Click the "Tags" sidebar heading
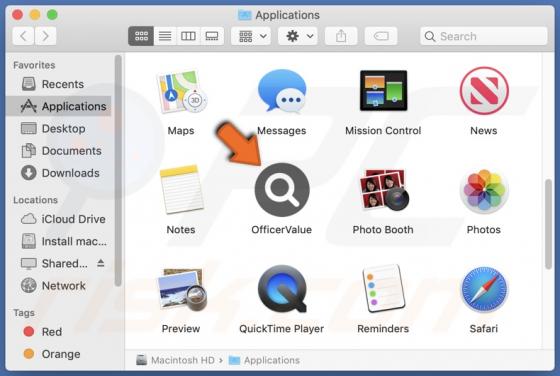Viewport: 560px width, 376px height. (x=24, y=313)
